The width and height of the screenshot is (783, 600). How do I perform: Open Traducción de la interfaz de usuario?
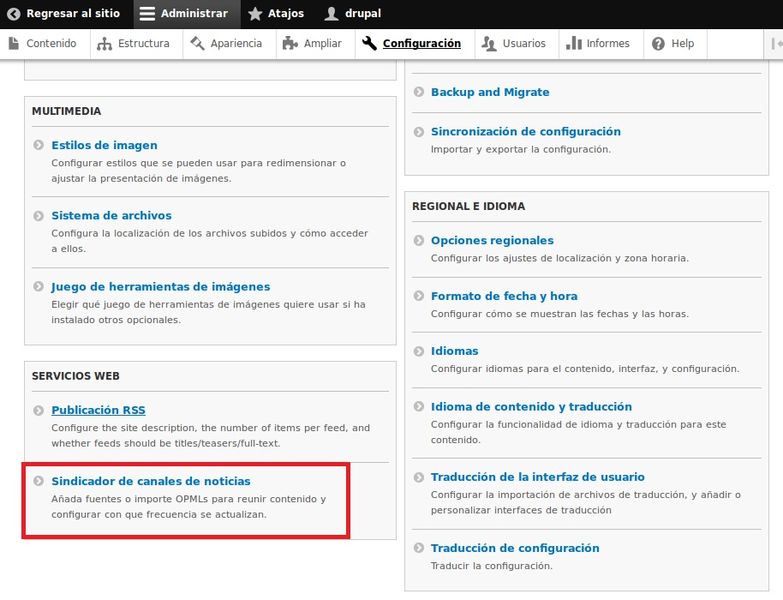coord(538,477)
